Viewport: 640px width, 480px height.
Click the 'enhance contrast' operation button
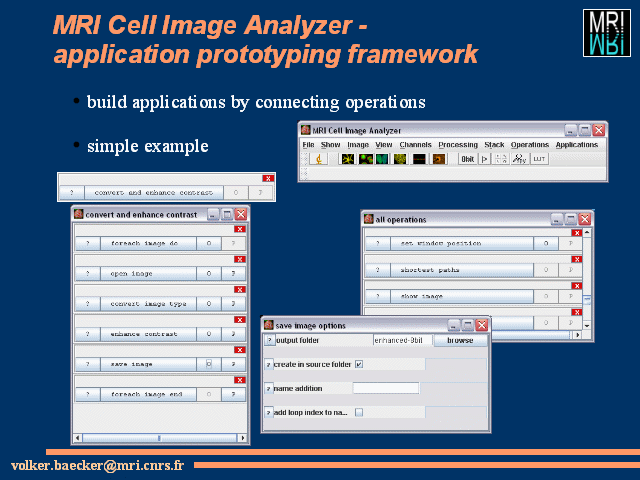point(148,334)
